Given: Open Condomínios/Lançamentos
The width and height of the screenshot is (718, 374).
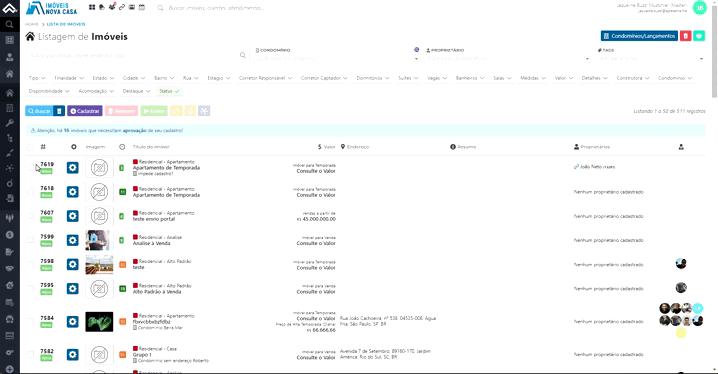Looking at the screenshot, I should 639,36.
